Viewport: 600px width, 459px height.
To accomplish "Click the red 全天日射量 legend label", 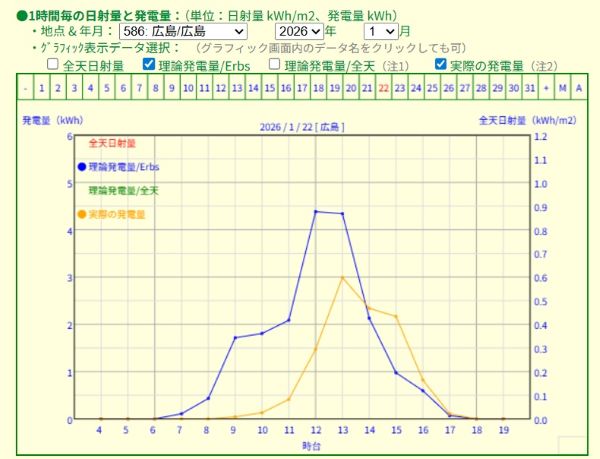I will [x=112, y=143].
